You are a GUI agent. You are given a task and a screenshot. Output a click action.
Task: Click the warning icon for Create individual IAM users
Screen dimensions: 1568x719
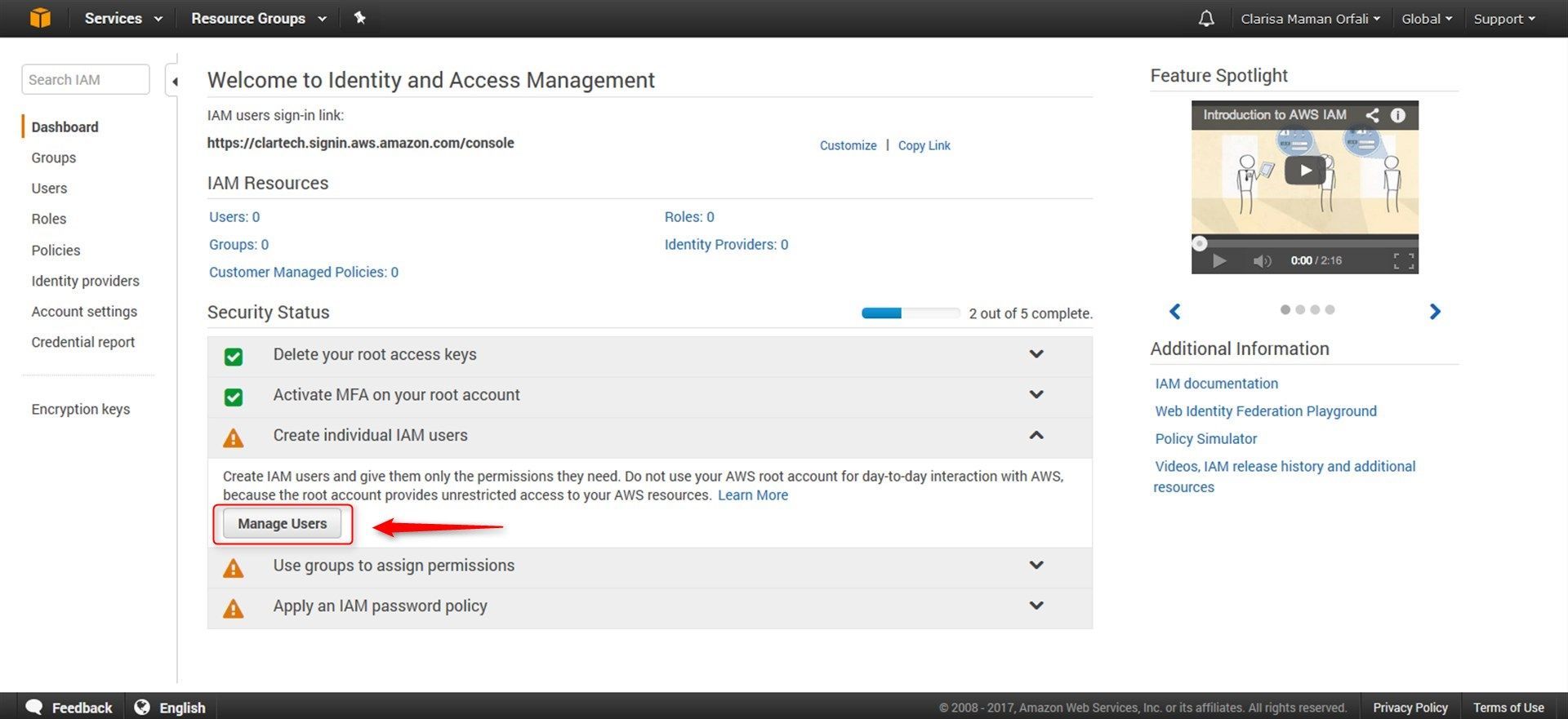[x=234, y=438]
